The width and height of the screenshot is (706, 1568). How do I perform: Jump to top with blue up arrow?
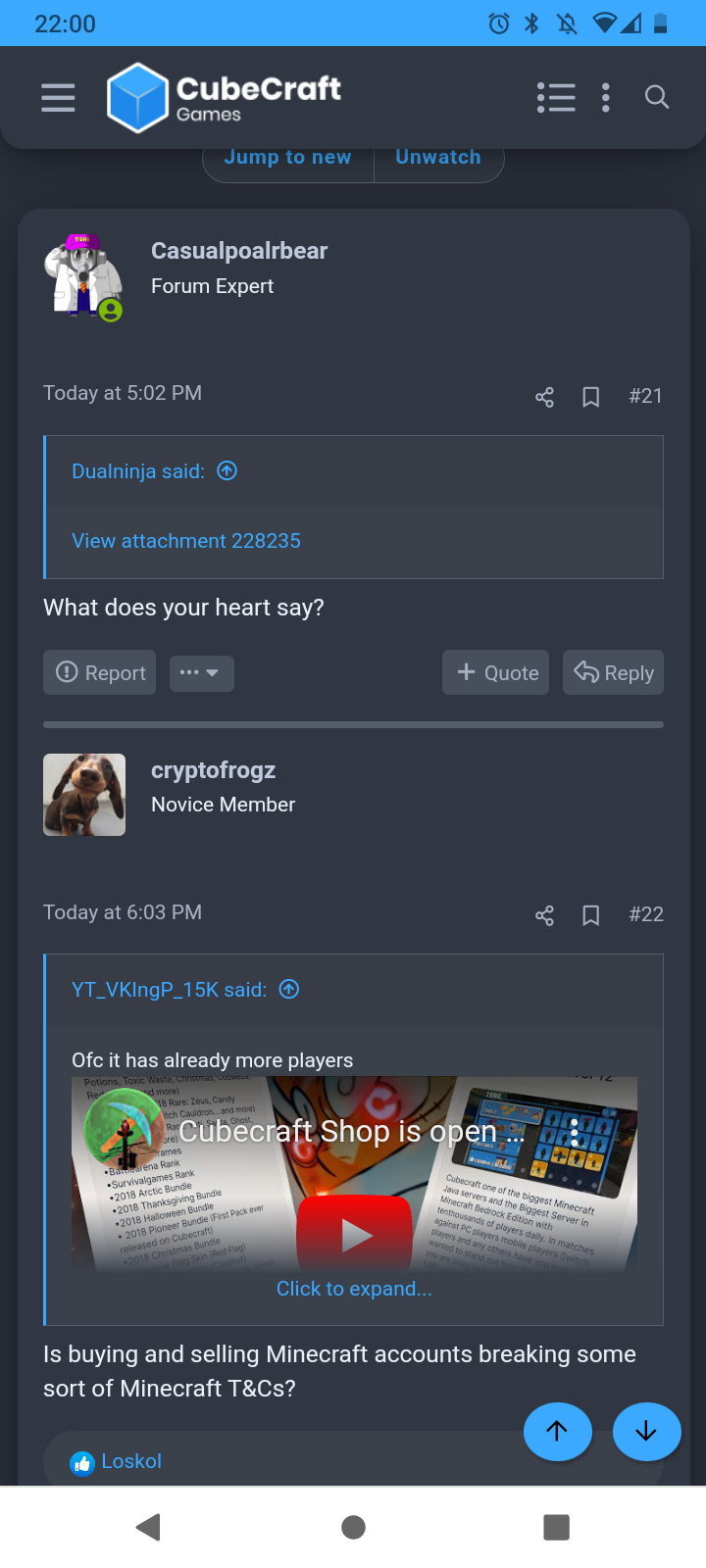click(558, 1432)
